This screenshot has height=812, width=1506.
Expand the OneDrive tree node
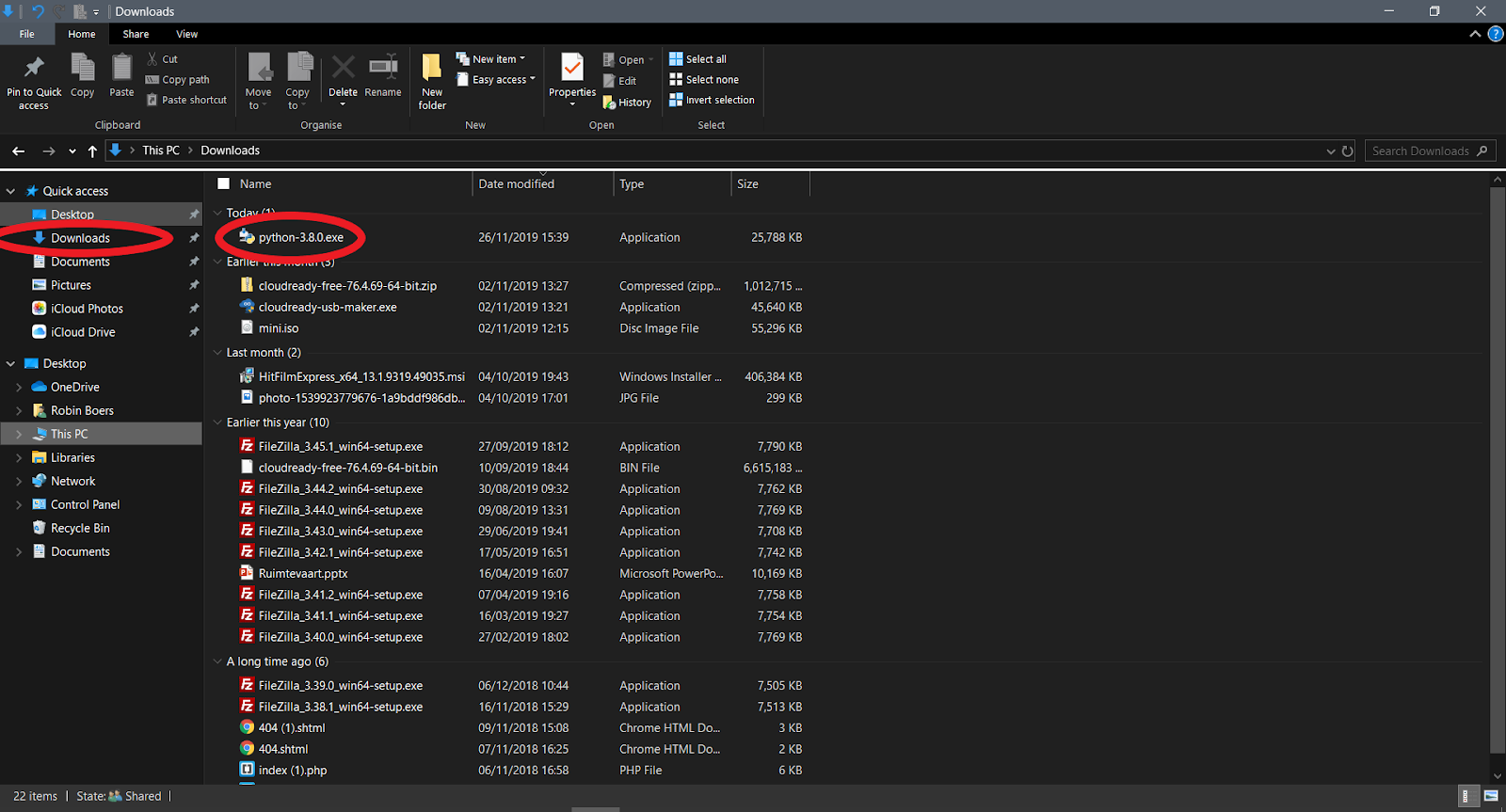tap(19, 387)
